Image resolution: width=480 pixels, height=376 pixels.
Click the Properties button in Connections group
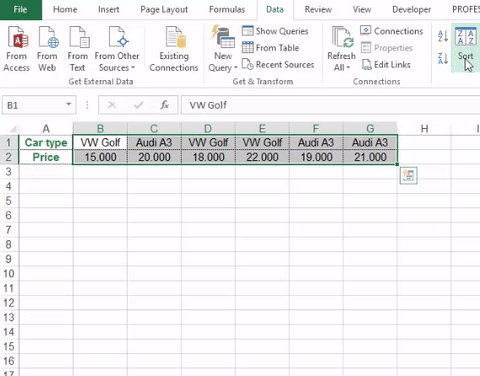coord(387,48)
